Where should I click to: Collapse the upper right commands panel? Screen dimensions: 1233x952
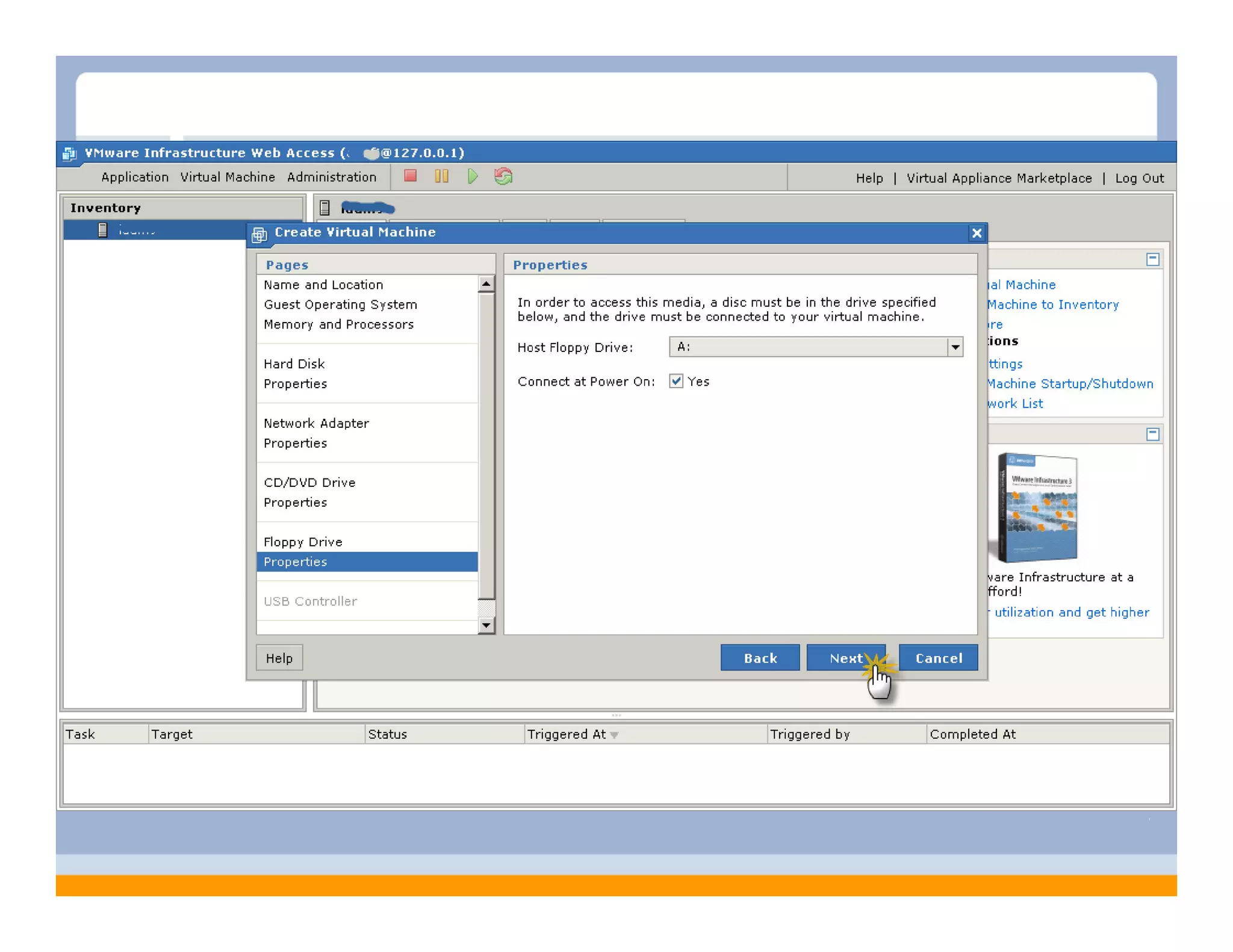click(x=1152, y=259)
